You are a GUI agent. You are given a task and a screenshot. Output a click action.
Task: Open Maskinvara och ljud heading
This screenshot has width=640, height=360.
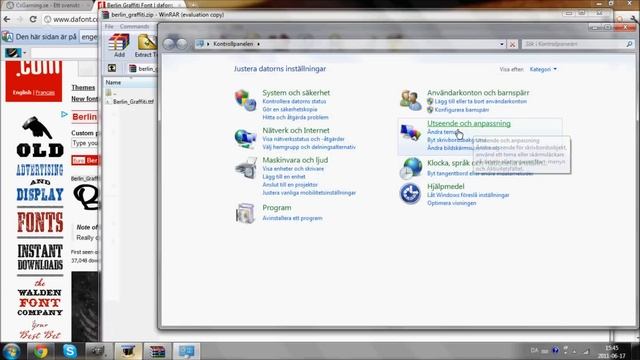[x=295, y=160]
